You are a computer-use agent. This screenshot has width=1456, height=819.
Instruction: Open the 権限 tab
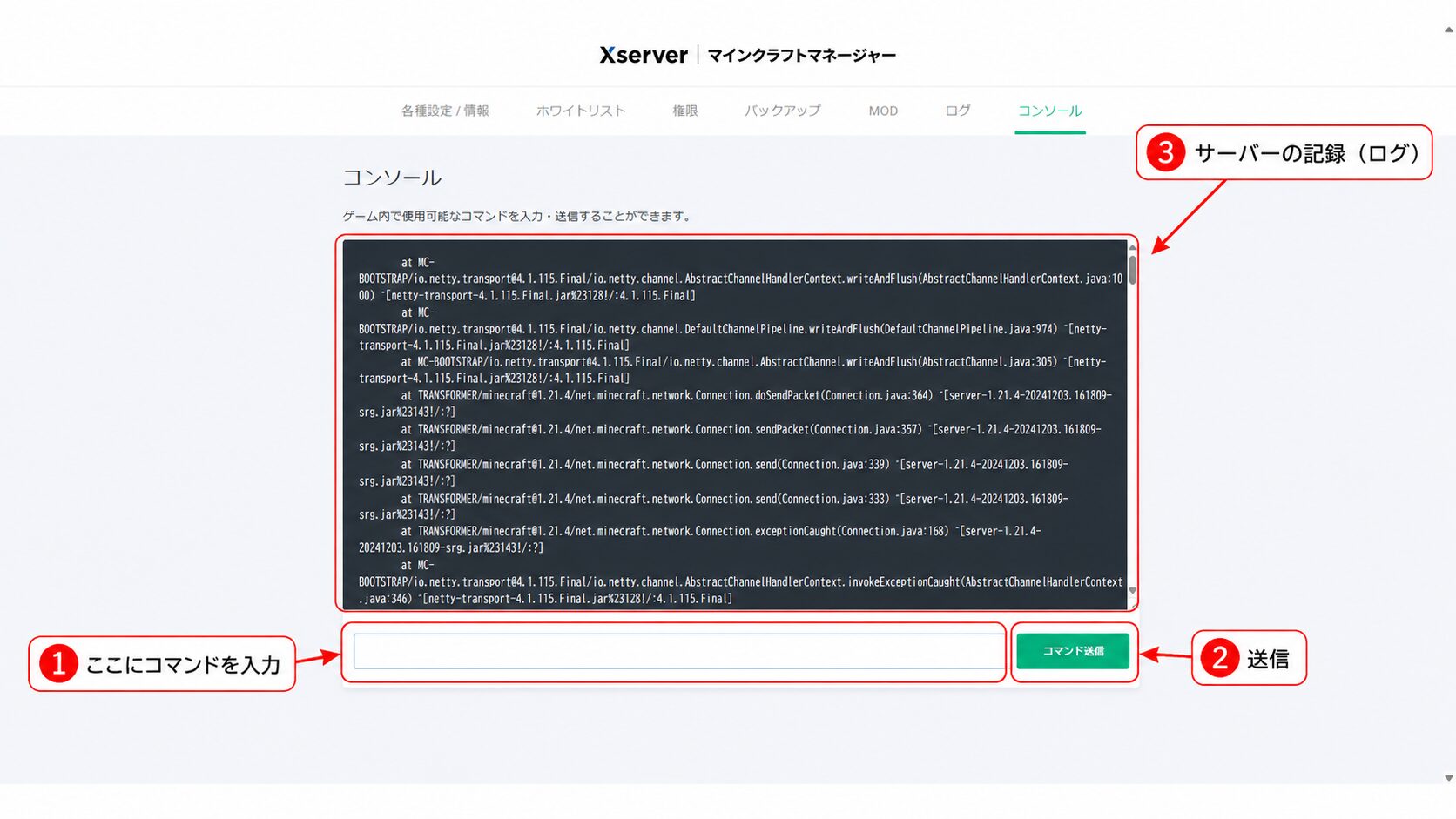pyautogui.click(x=685, y=111)
